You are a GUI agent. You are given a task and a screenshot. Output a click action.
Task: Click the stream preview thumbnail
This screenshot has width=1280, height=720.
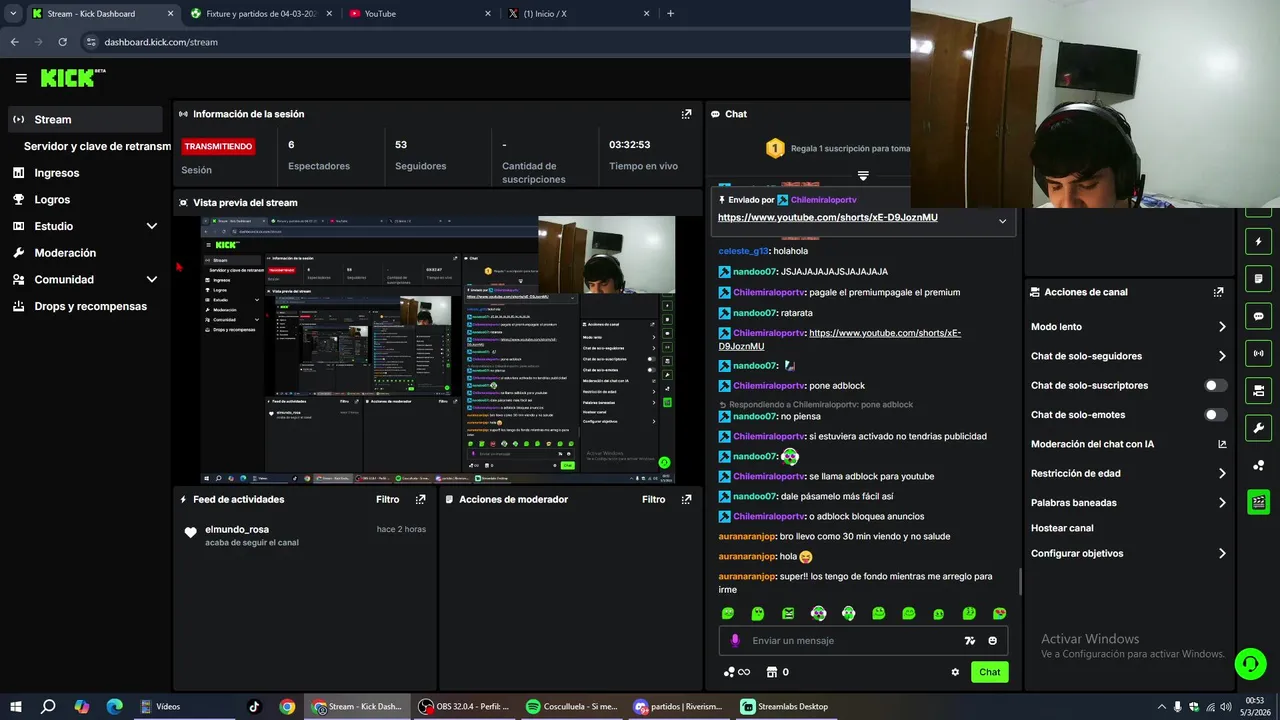point(438,350)
